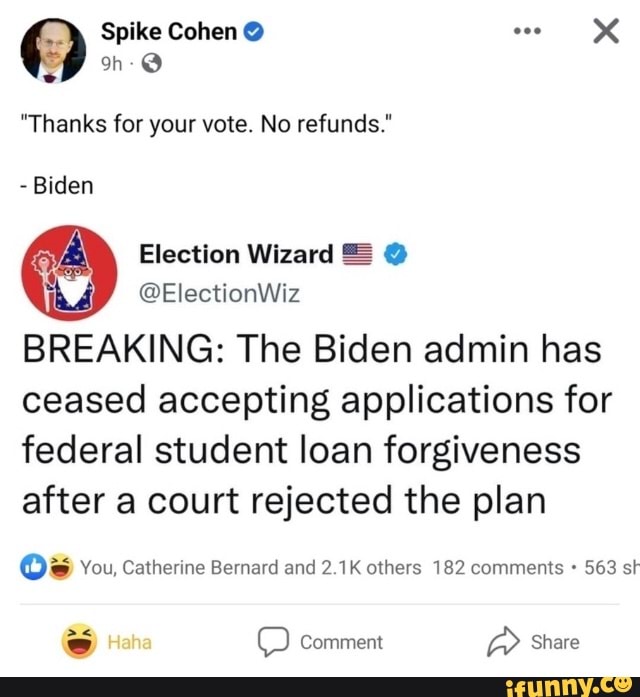
Task: Close the post with the X icon
Action: point(606,31)
